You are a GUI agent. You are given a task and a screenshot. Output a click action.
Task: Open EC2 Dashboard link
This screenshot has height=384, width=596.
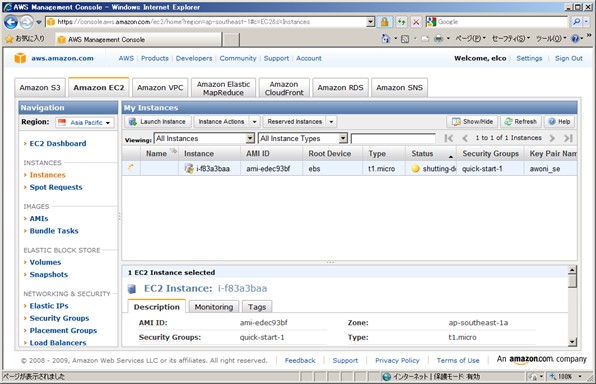[58, 143]
